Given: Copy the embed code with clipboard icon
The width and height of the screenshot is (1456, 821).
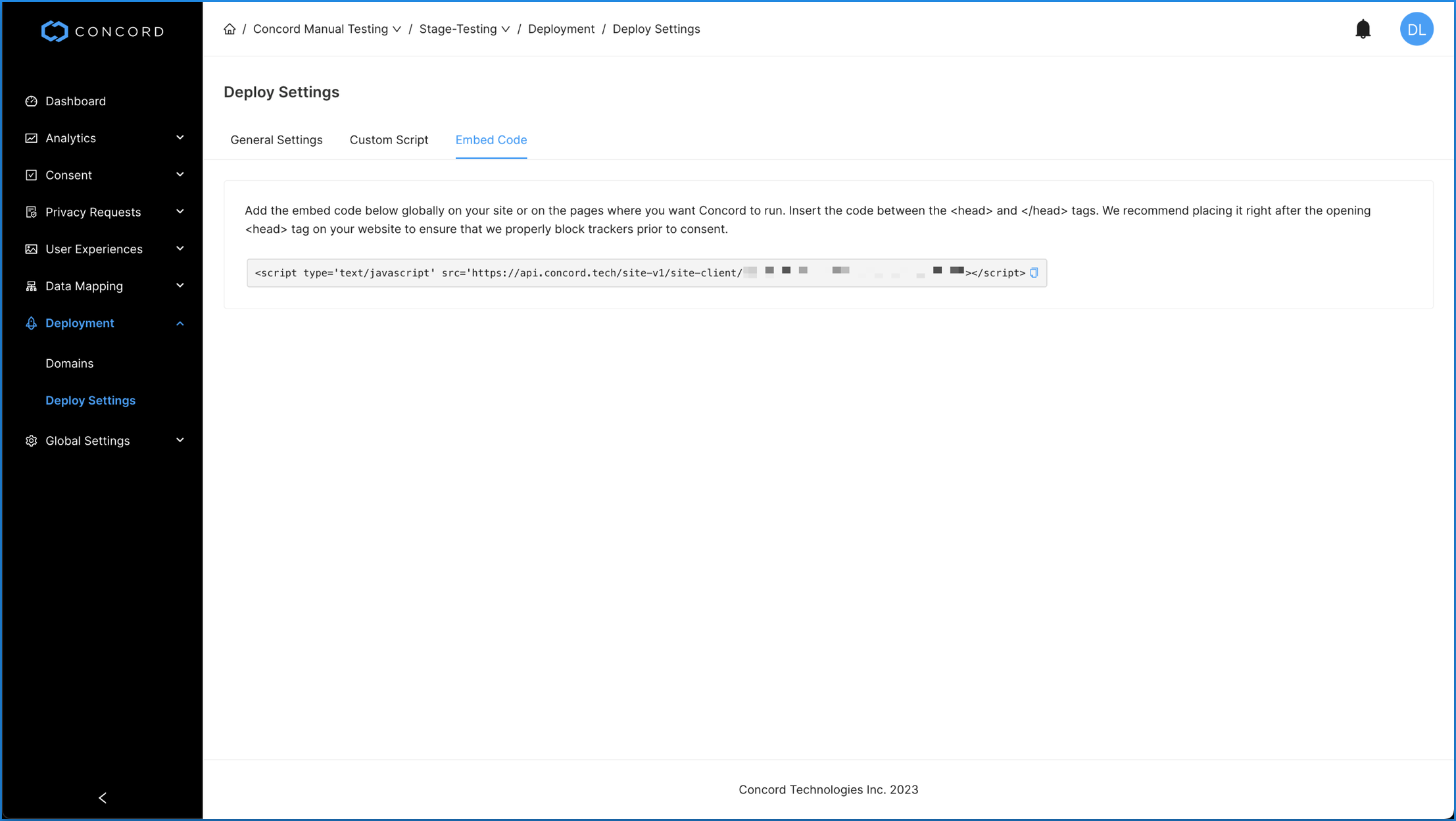Looking at the screenshot, I should point(1034,273).
